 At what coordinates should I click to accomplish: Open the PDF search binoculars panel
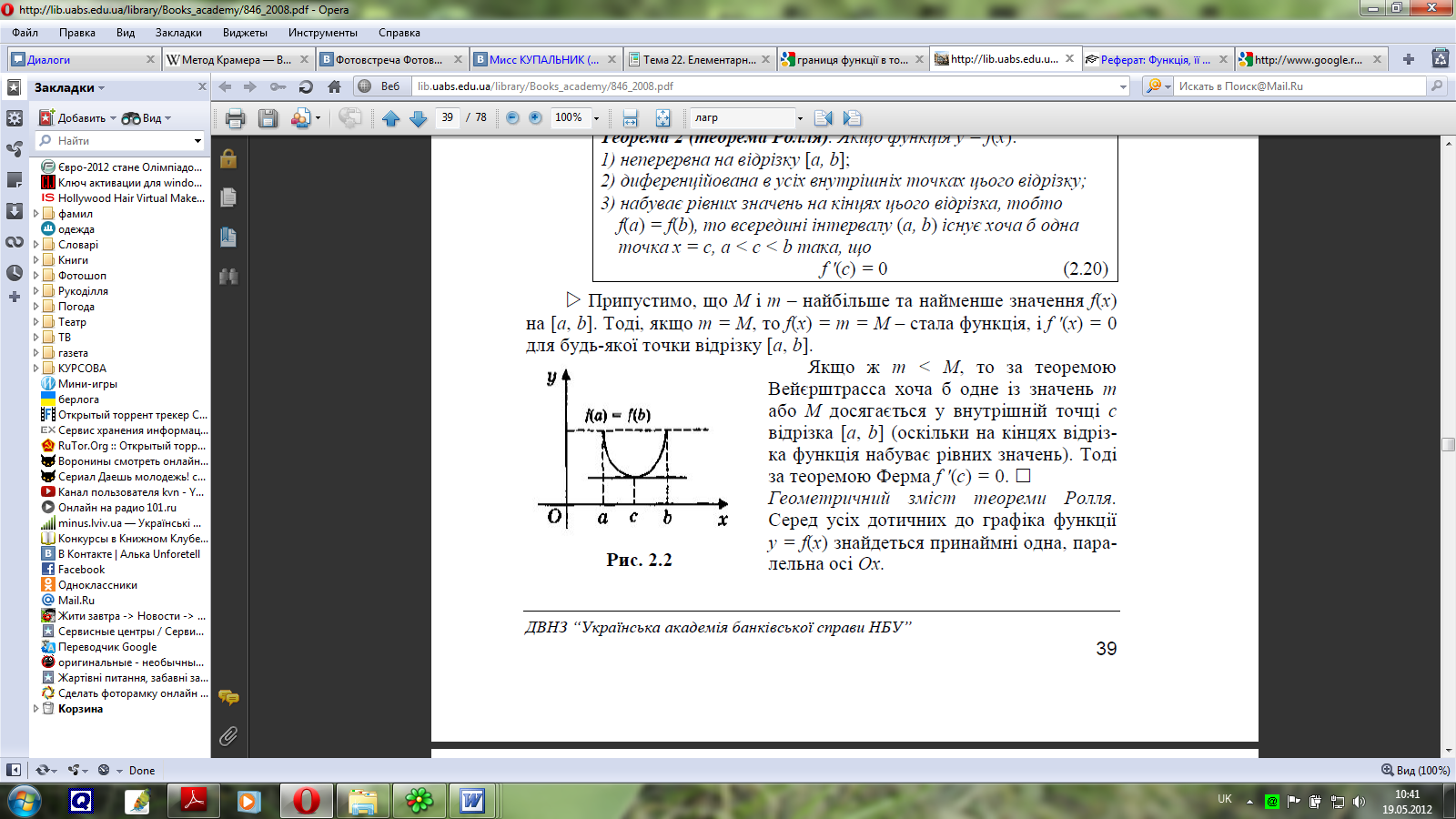[228, 276]
